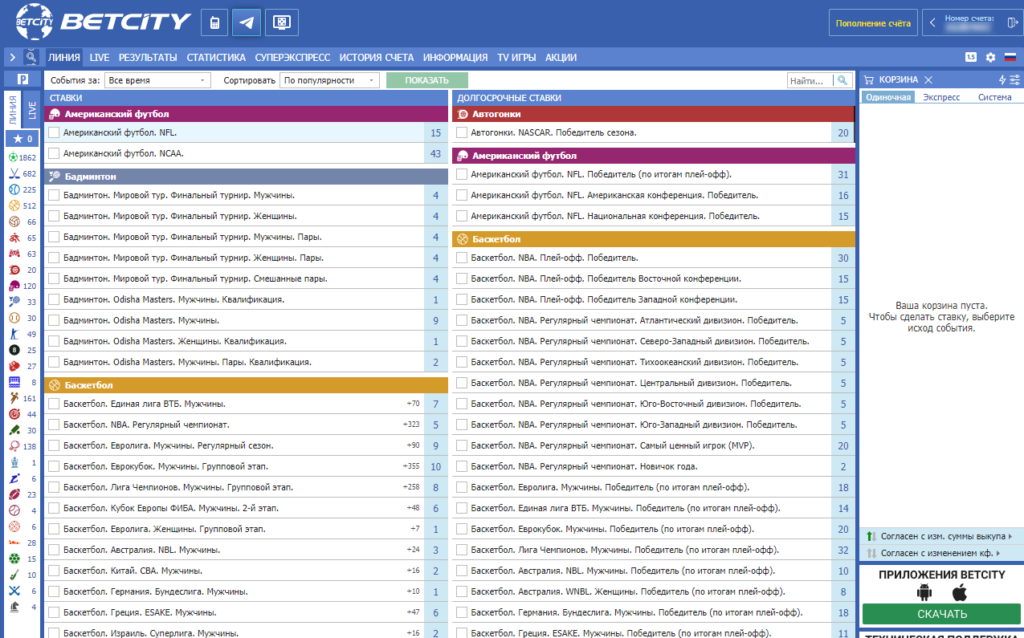Select table tennis sidebar icon with 138

14,446
